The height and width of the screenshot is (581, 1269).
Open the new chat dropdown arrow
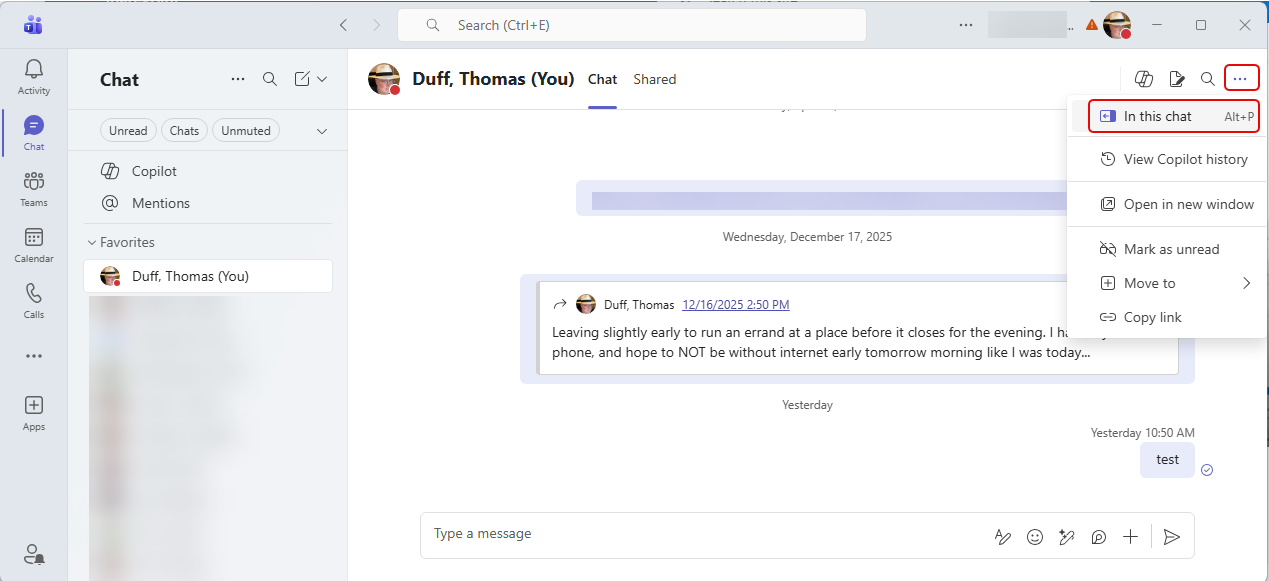322,79
